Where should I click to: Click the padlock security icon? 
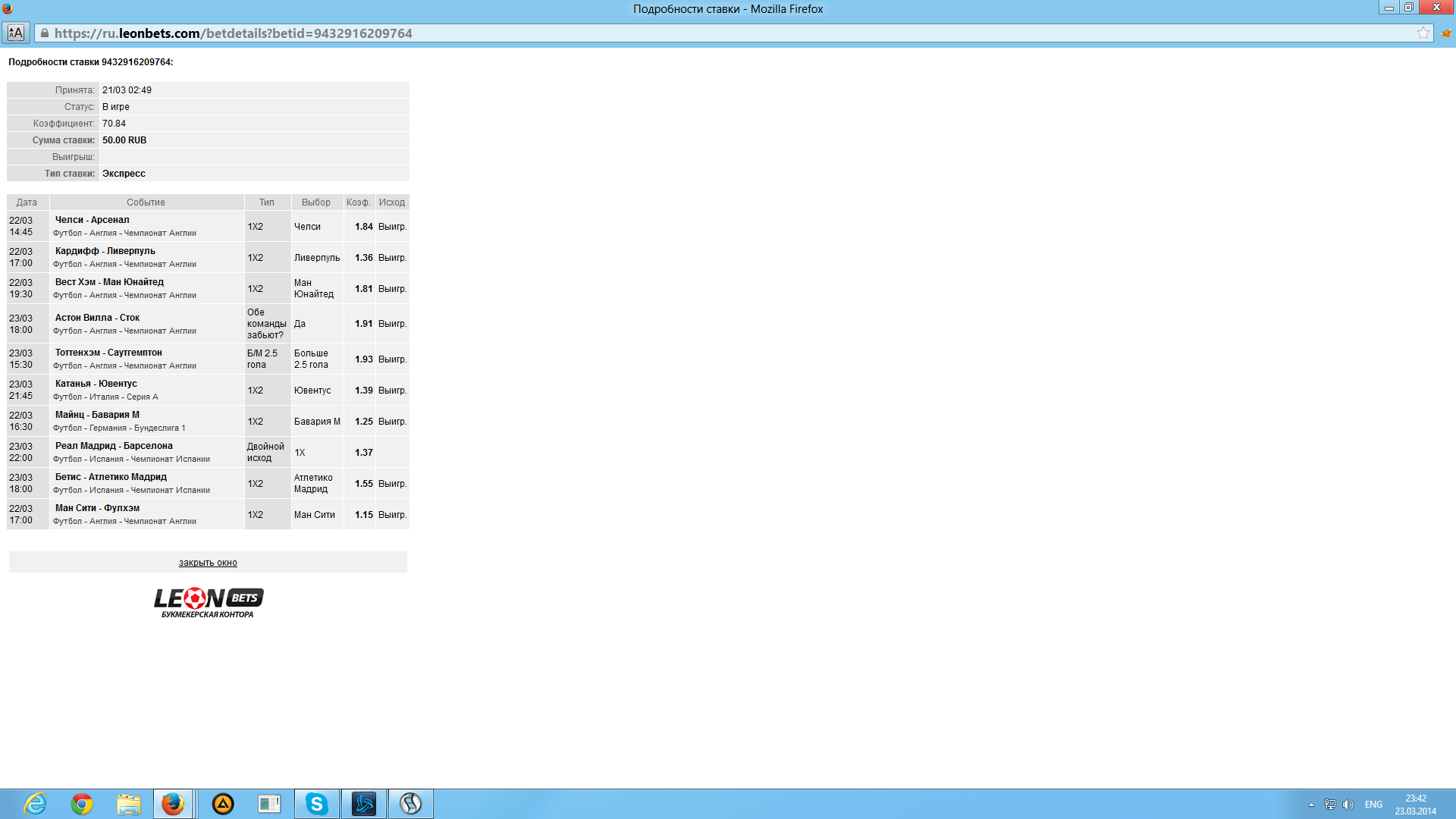coord(45,33)
